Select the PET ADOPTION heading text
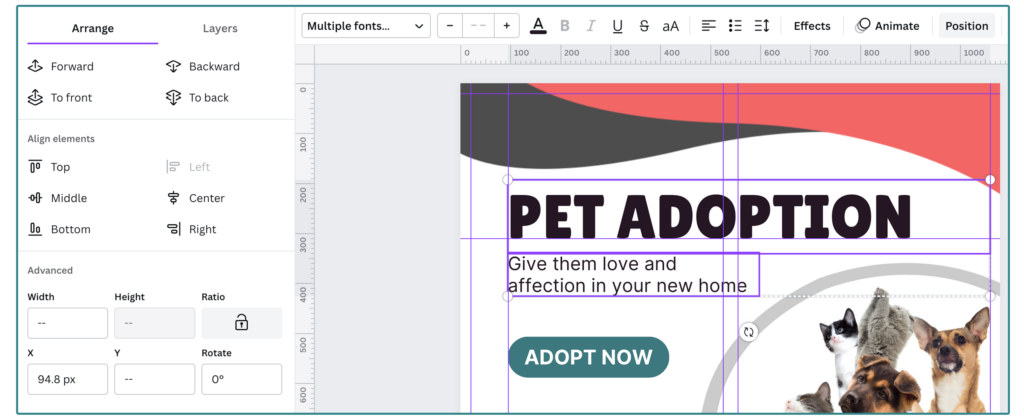Screen dimensions: 1024x420 (x=709, y=216)
